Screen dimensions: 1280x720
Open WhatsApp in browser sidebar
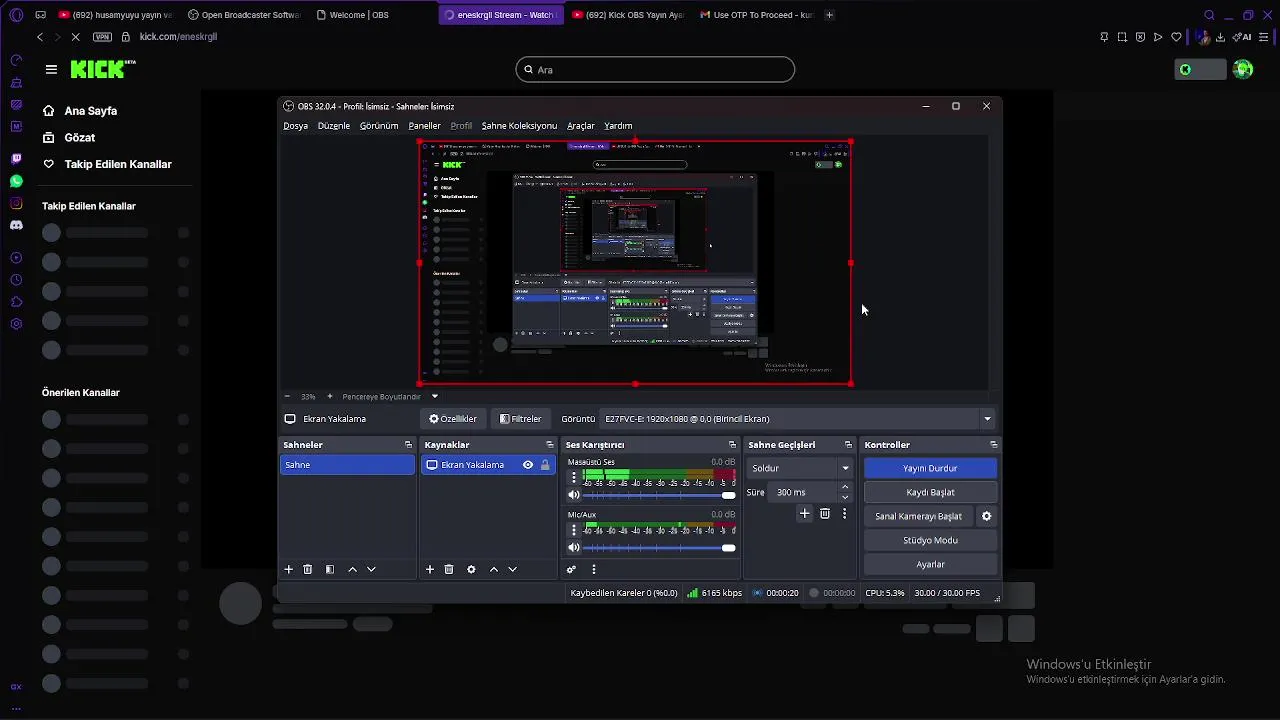(x=16, y=181)
